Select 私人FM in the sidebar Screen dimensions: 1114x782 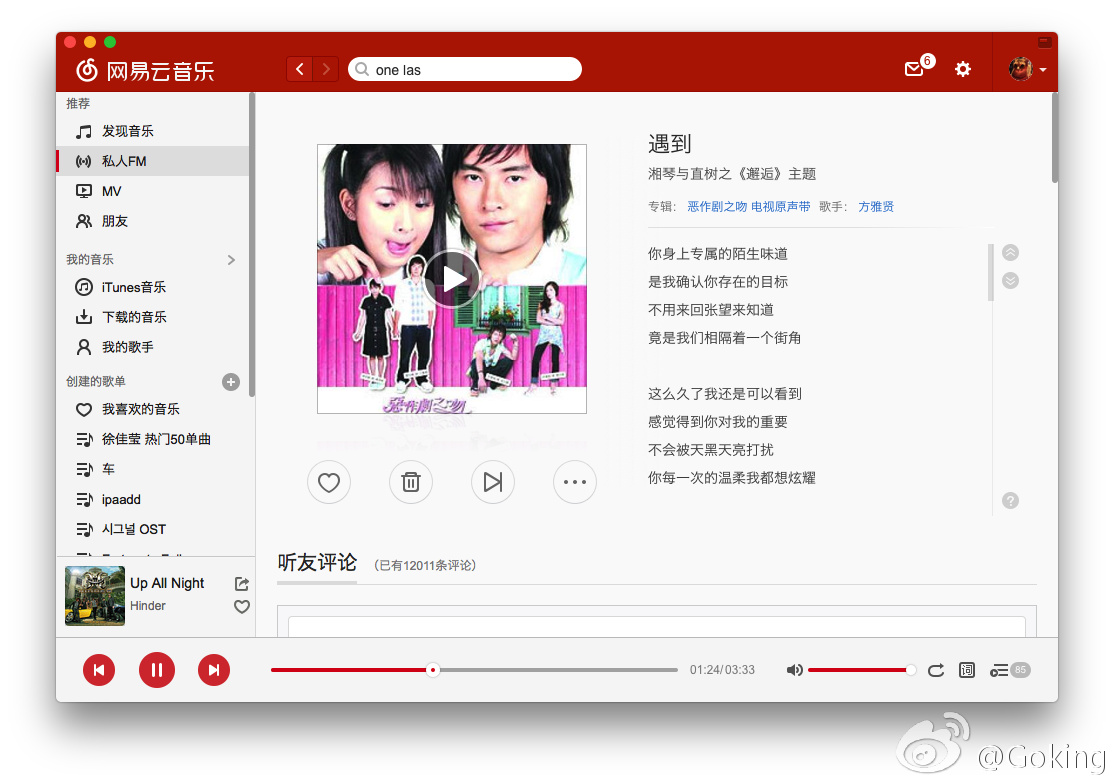[x=153, y=161]
